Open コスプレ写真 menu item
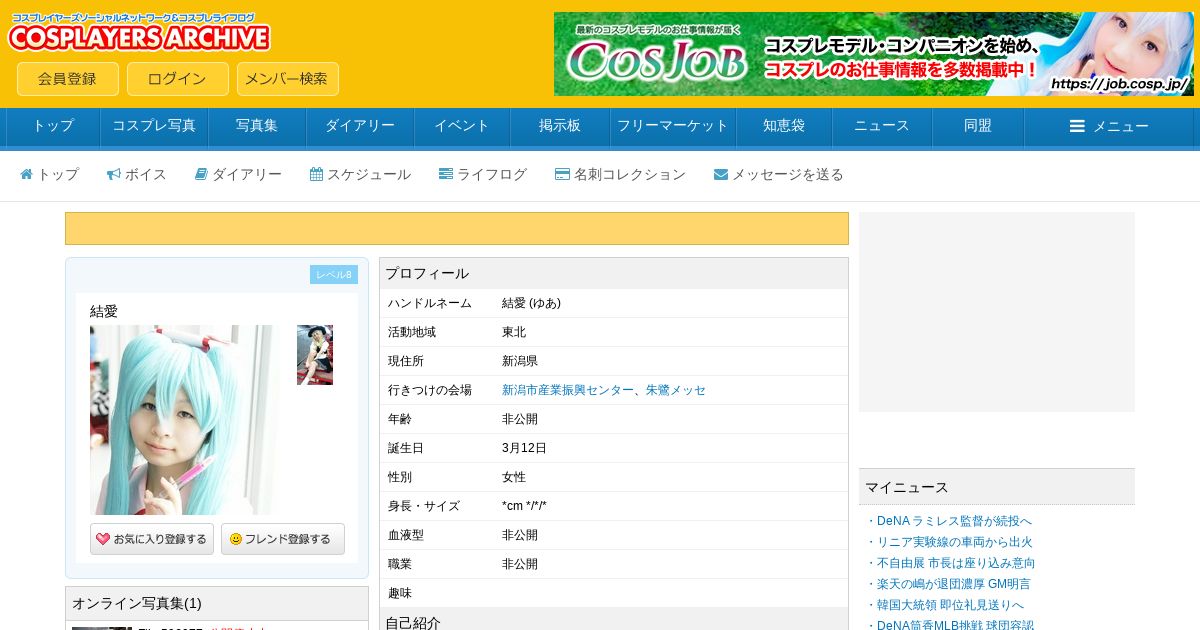The width and height of the screenshot is (1200, 630). click(x=154, y=126)
